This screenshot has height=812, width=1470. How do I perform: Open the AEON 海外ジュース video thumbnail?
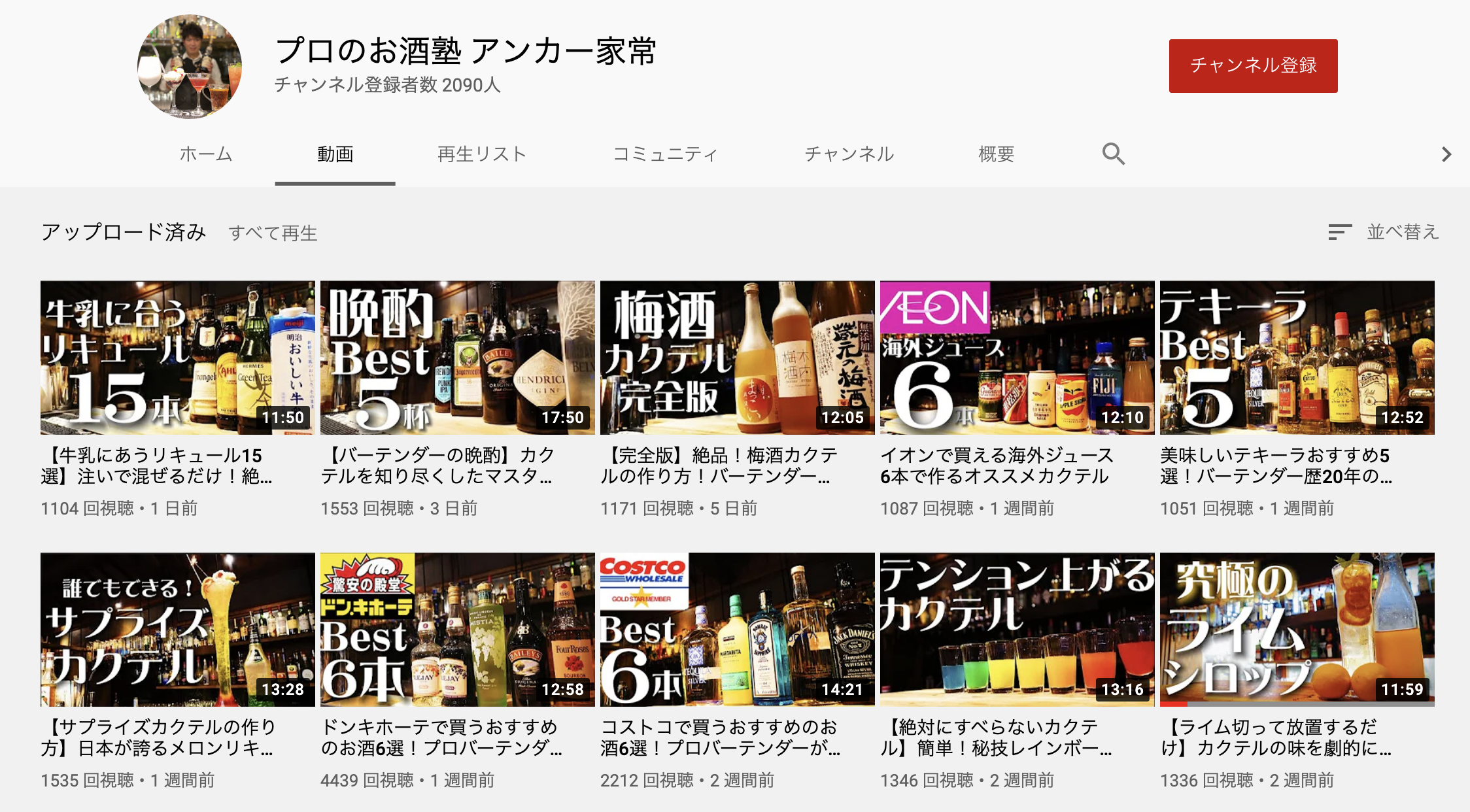[1017, 358]
